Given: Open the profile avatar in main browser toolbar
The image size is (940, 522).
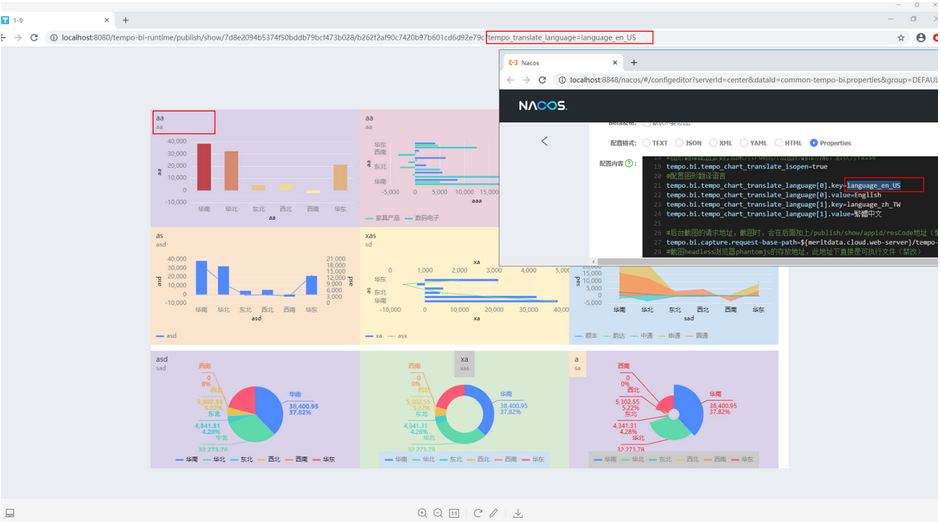Looking at the screenshot, I should [x=921, y=37].
